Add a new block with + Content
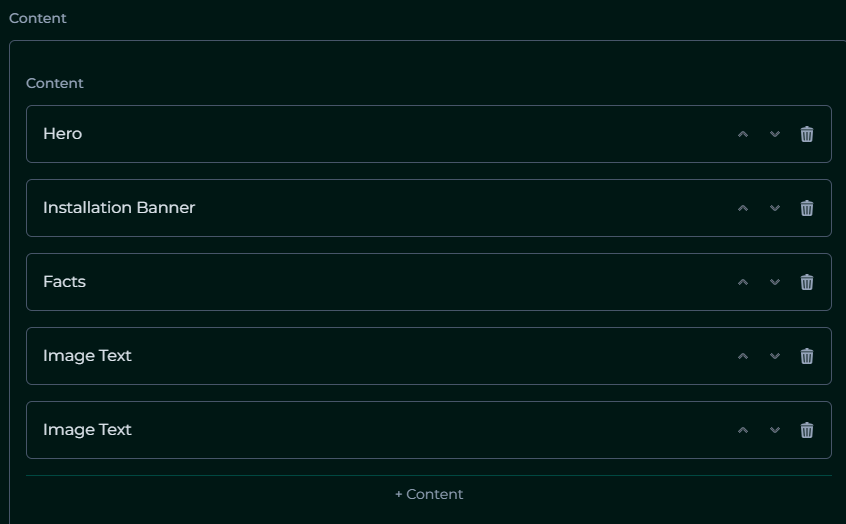The height and width of the screenshot is (524, 846). pyautogui.click(x=429, y=494)
